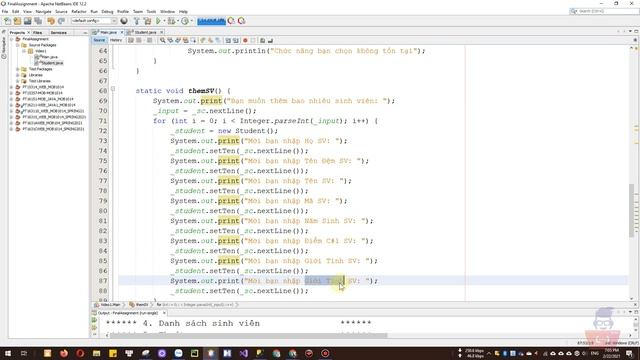Image resolution: width=640 pixels, height=360 pixels.
Task: Select Main.java in the Projects tree
Action: (49, 57)
